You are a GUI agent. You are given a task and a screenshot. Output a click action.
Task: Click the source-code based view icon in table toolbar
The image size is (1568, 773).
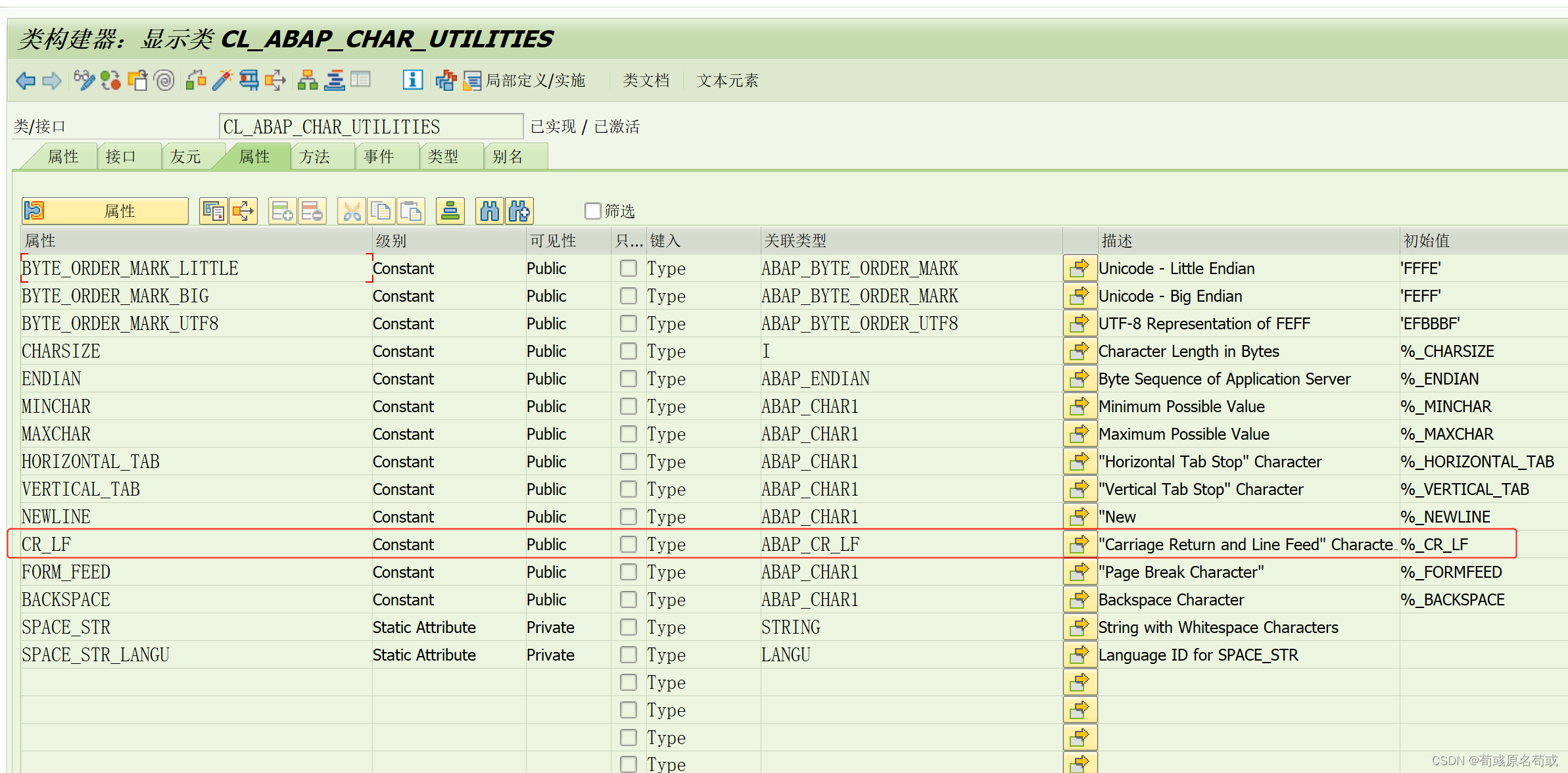pyautogui.click(x=213, y=211)
